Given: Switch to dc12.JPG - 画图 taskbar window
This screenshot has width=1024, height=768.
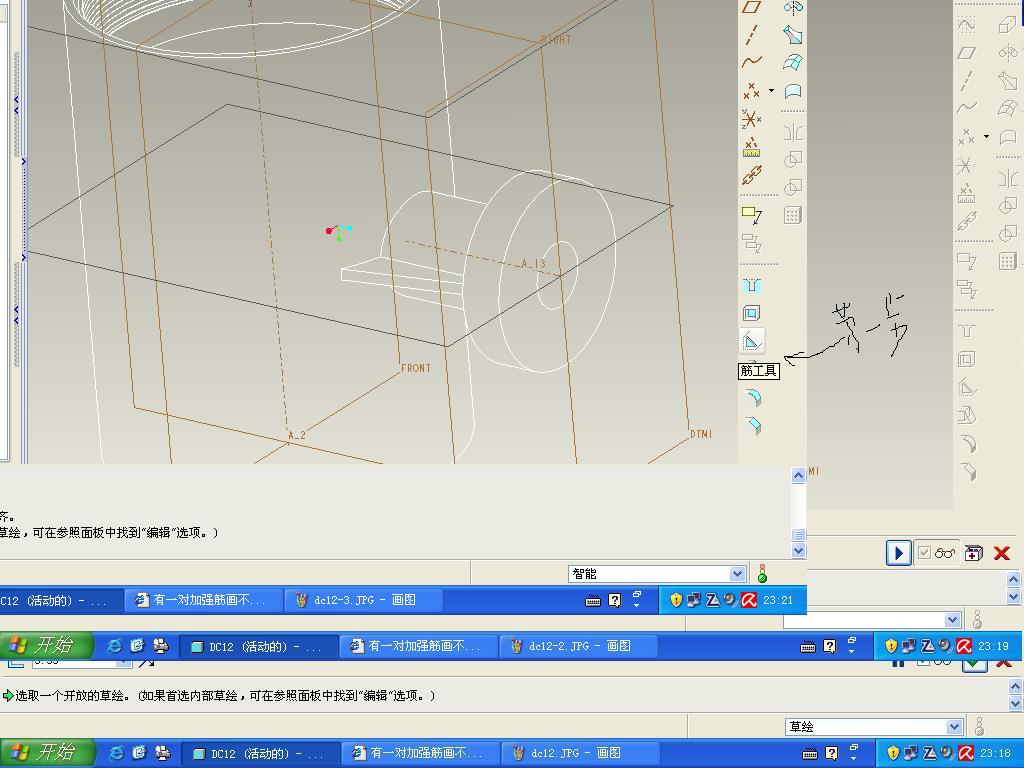Looking at the screenshot, I should click(x=579, y=753).
